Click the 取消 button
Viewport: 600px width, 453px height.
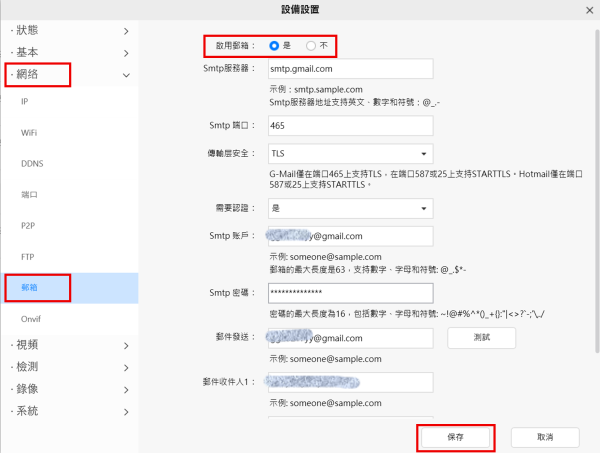[544, 437]
